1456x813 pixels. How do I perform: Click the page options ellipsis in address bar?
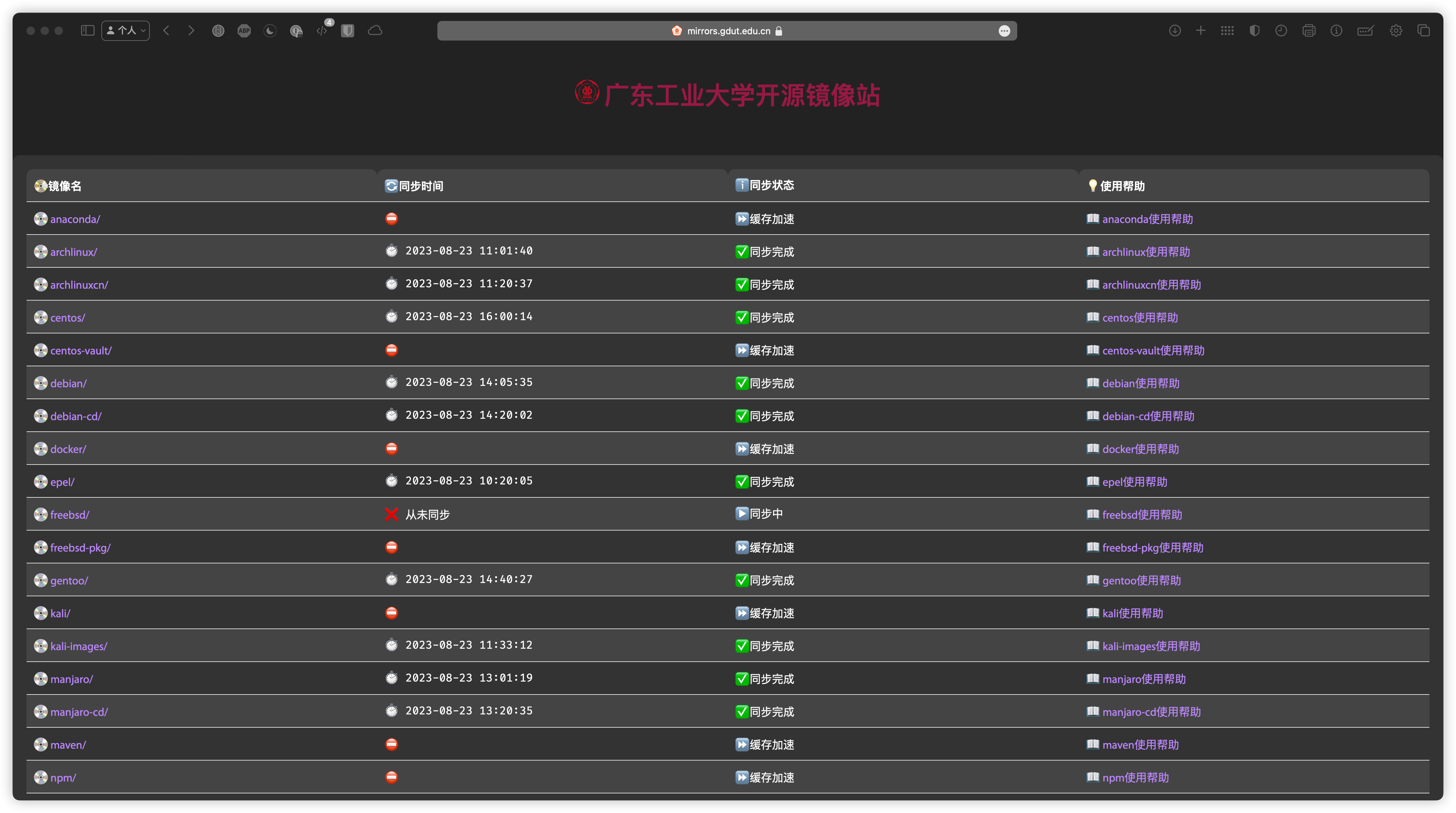(x=1004, y=31)
